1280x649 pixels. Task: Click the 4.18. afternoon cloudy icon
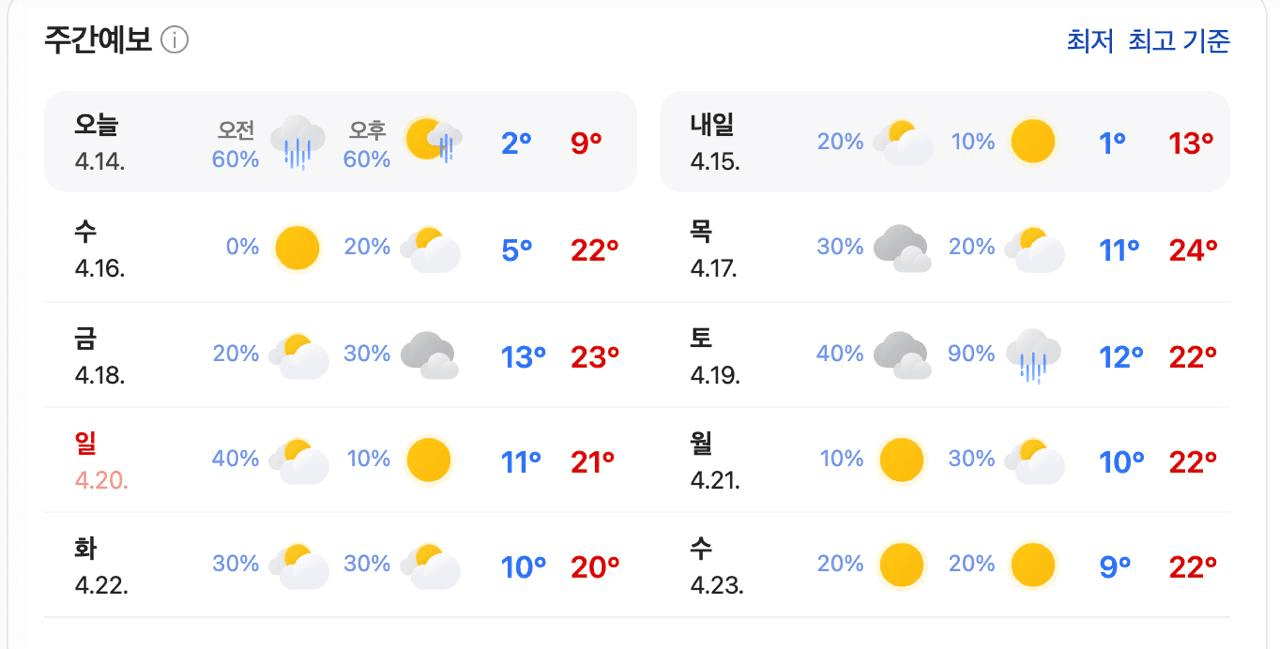[x=430, y=355]
